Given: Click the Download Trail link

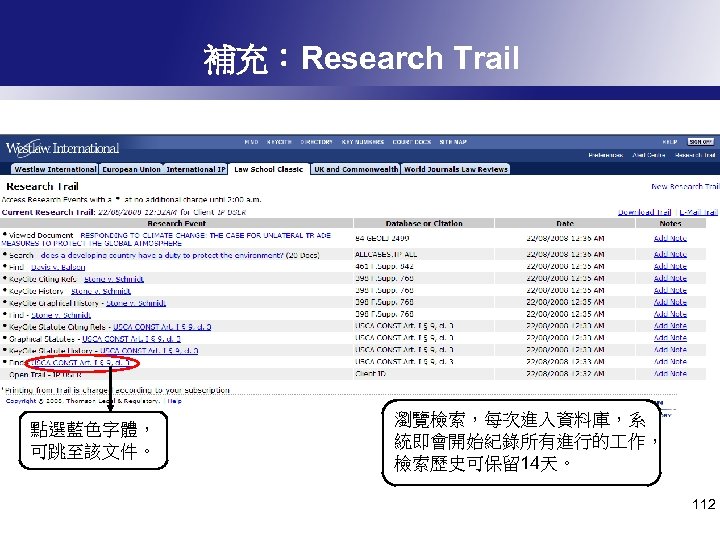Looking at the screenshot, I should [644, 212].
